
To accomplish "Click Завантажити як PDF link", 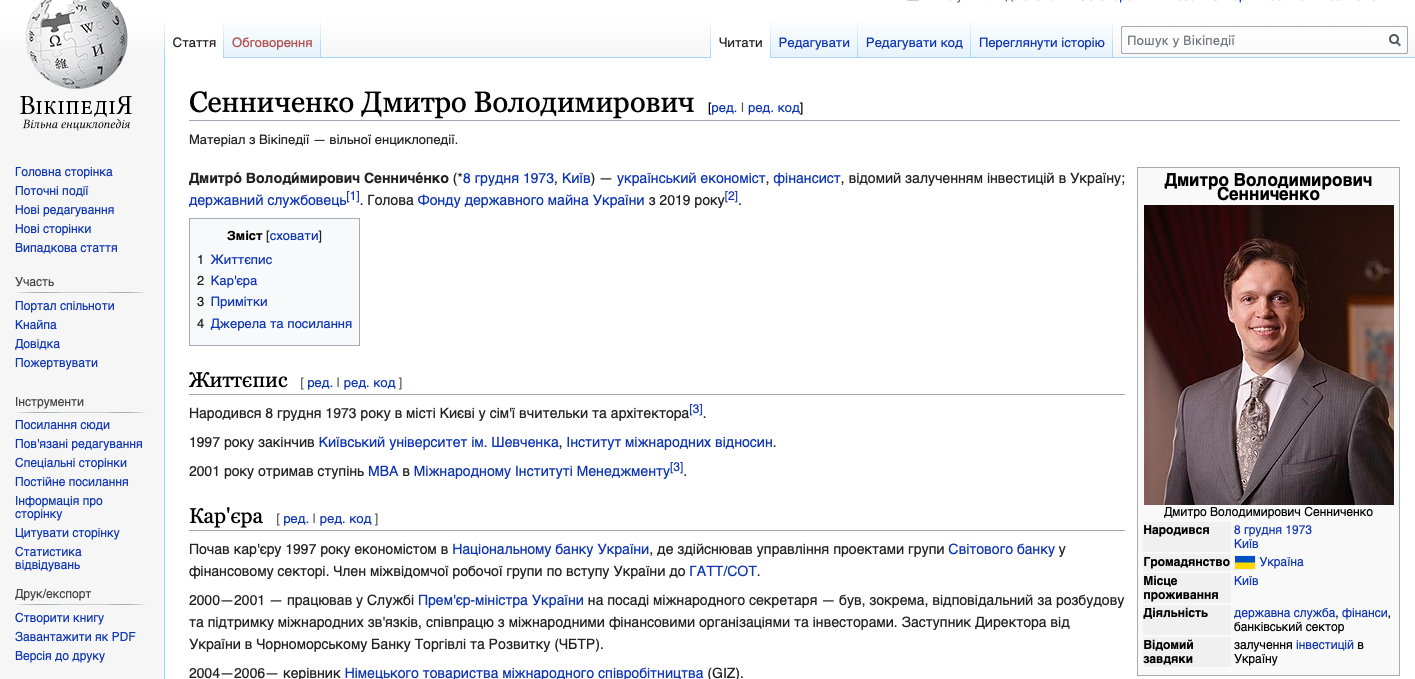I will click(x=75, y=637).
